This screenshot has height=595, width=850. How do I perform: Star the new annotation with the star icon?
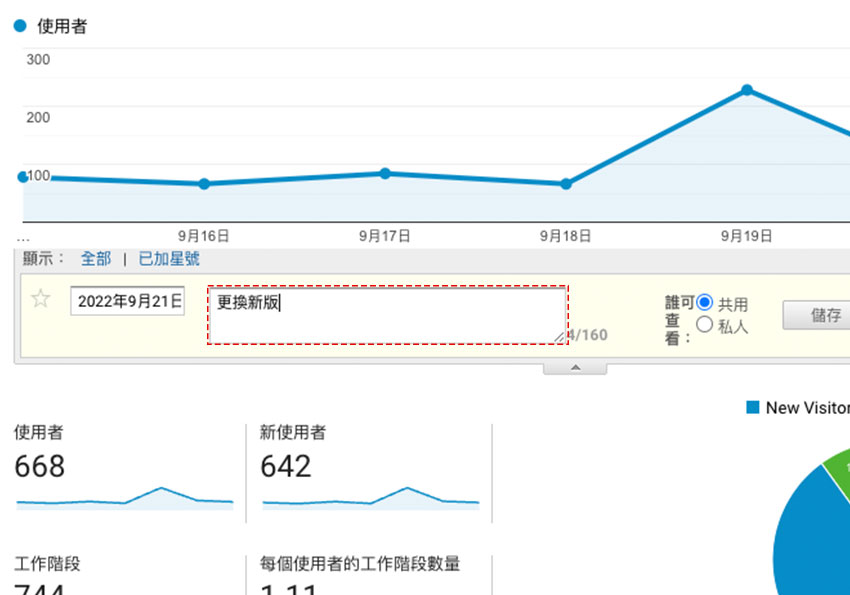point(41,299)
